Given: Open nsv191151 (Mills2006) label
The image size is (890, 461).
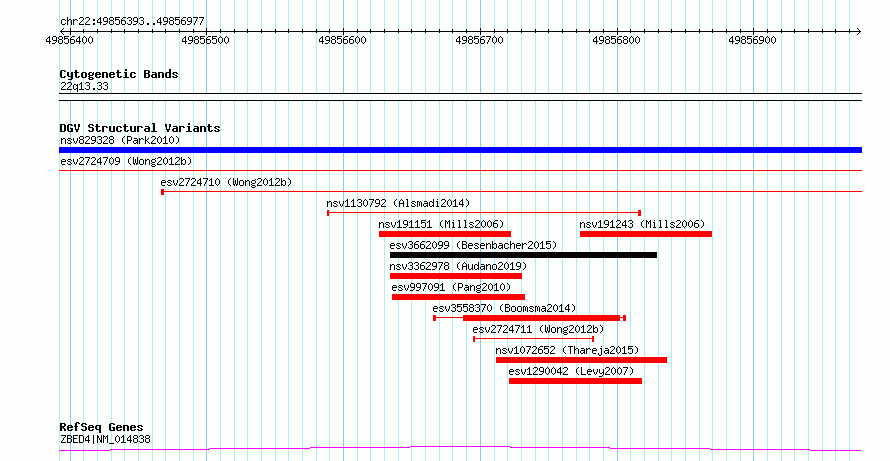Looking at the screenshot, I should pyautogui.click(x=441, y=224).
